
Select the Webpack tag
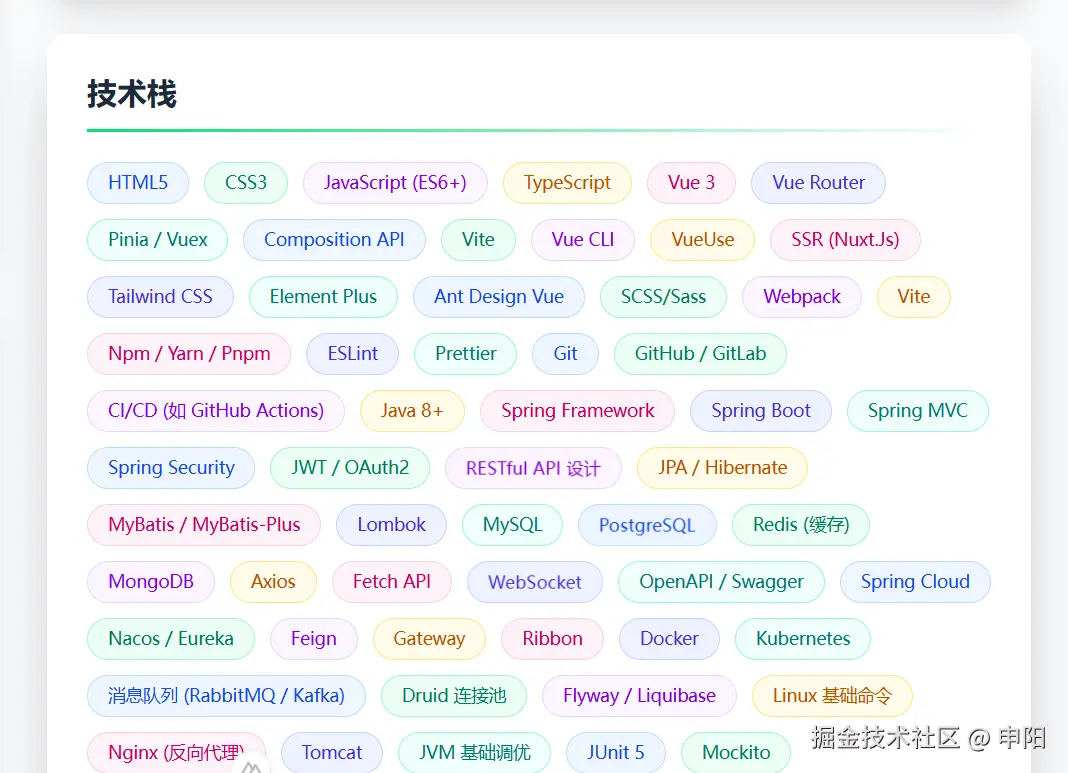coord(802,297)
